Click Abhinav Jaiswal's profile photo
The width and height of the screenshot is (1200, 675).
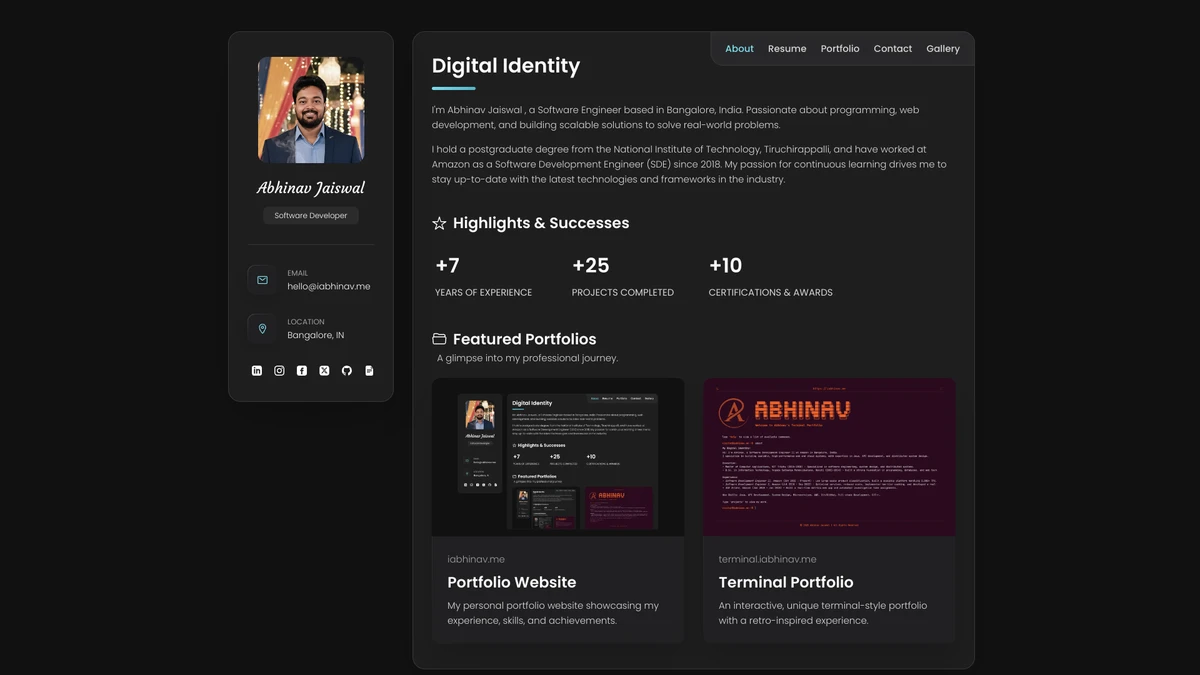point(310,110)
